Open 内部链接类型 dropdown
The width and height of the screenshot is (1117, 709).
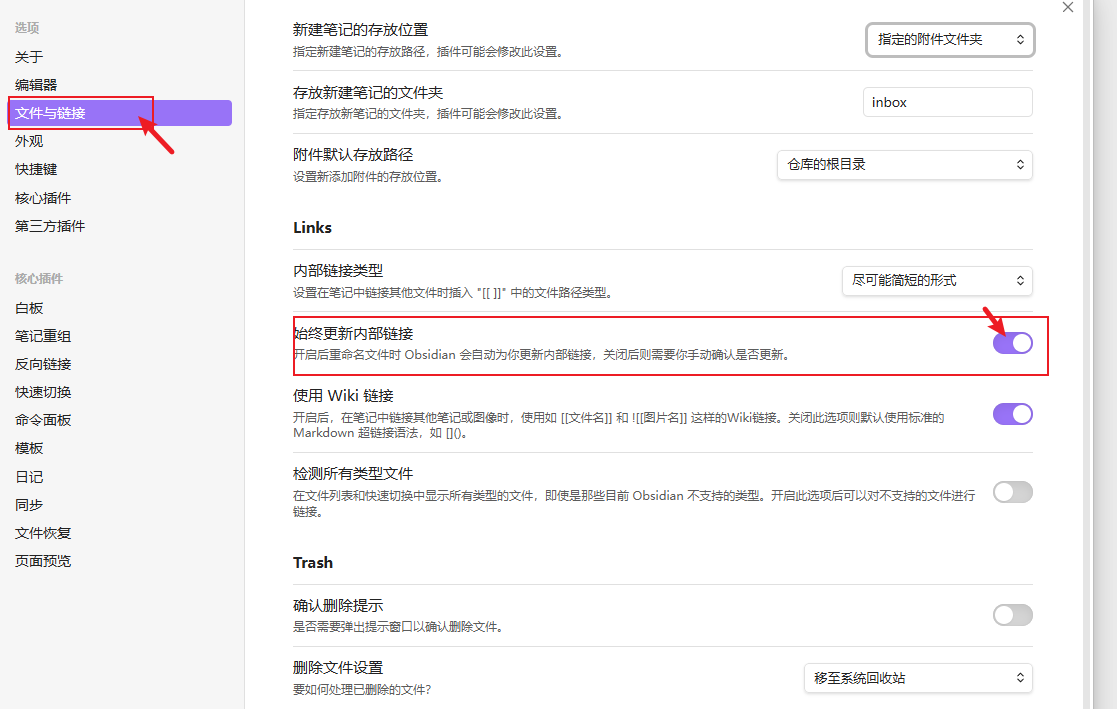[x=936, y=281]
